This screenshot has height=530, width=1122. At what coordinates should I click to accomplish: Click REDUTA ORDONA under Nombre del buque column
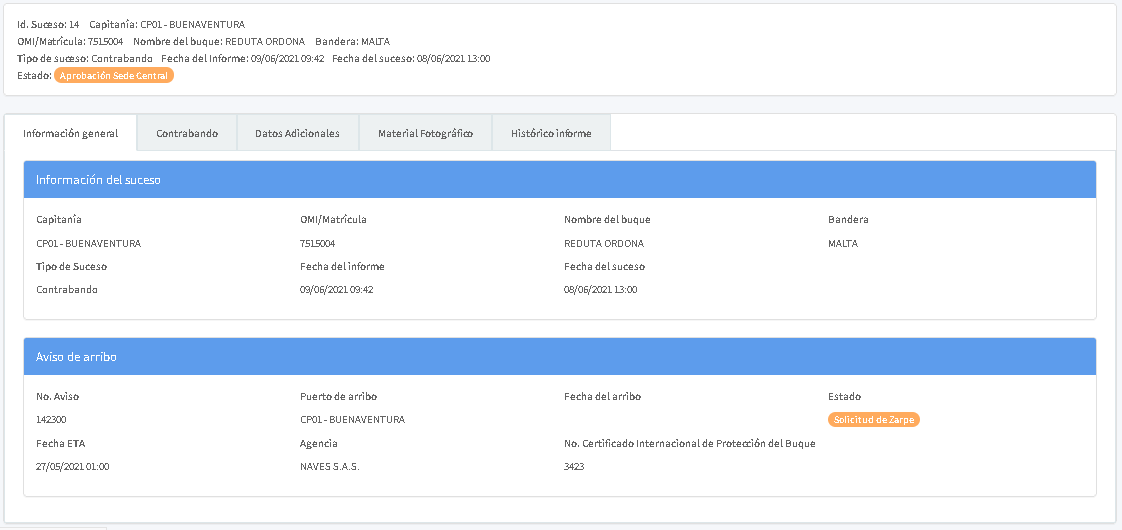(x=604, y=243)
